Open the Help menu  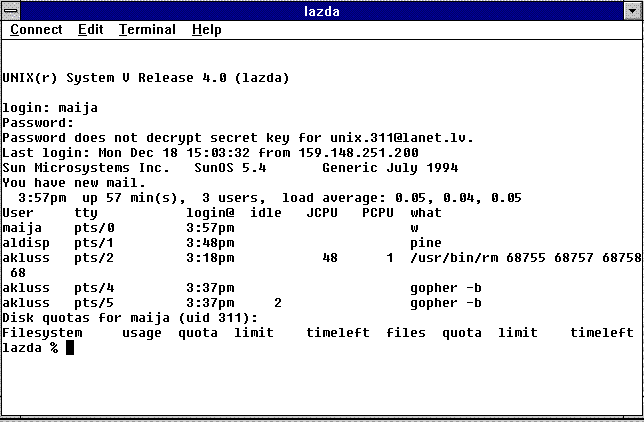(207, 30)
